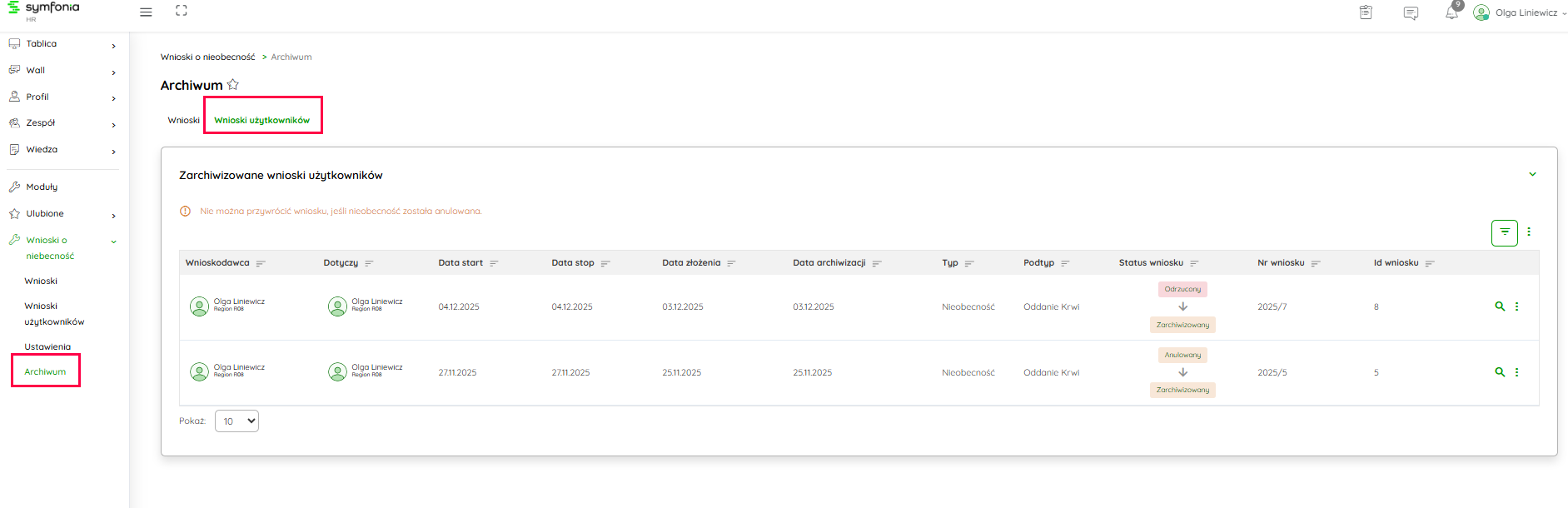1568x508 pixels.
Task: Sort by Wnioskodawca column
Action: pyautogui.click(x=261, y=263)
